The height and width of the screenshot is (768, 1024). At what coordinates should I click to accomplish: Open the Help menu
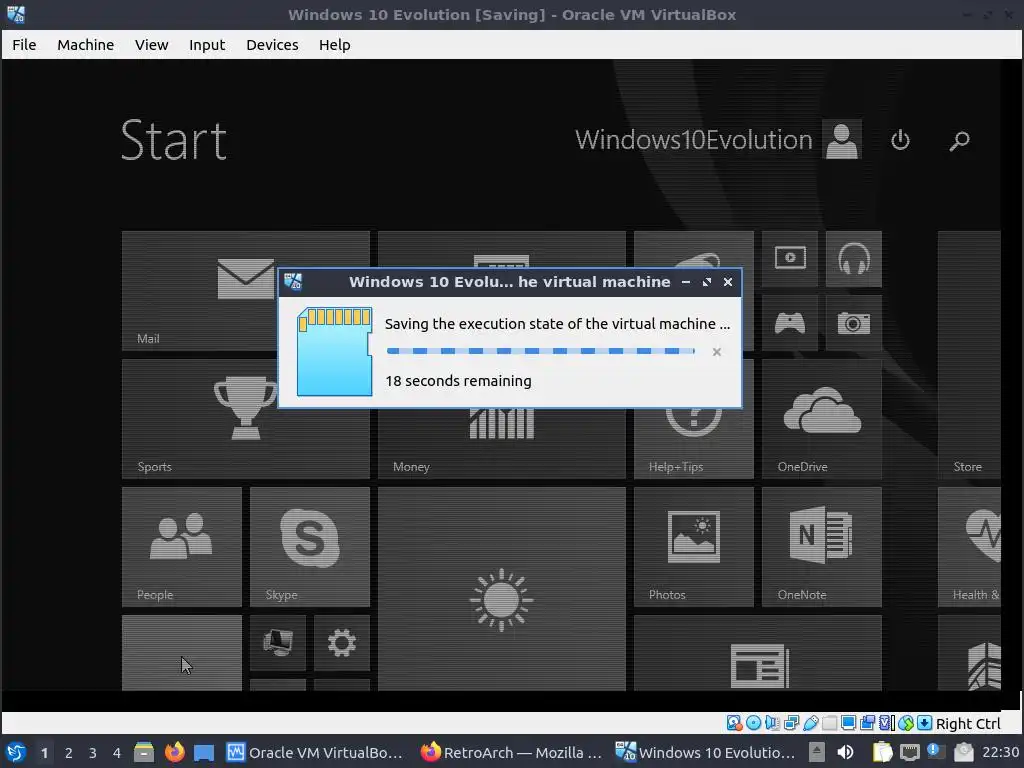pyautogui.click(x=334, y=44)
